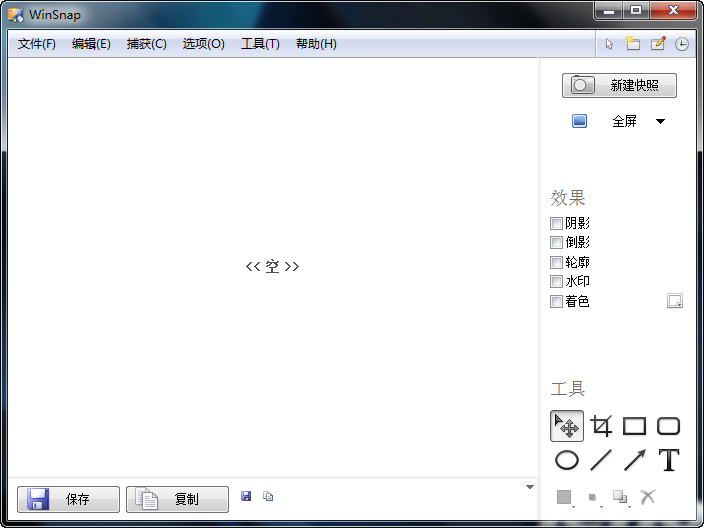704x528 pixels.
Task: Open the 捕获(C) capture menu
Action: [147, 44]
